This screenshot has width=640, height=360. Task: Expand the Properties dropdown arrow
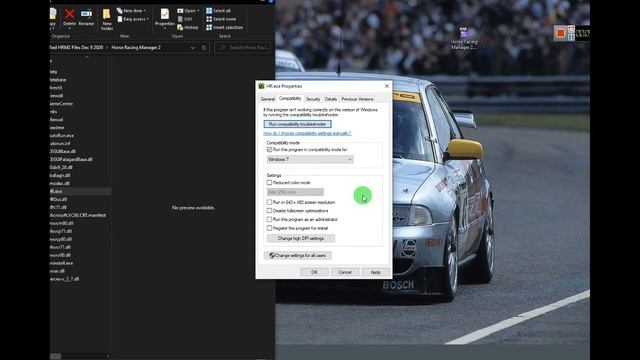pyautogui.click(x=164, y=29)
